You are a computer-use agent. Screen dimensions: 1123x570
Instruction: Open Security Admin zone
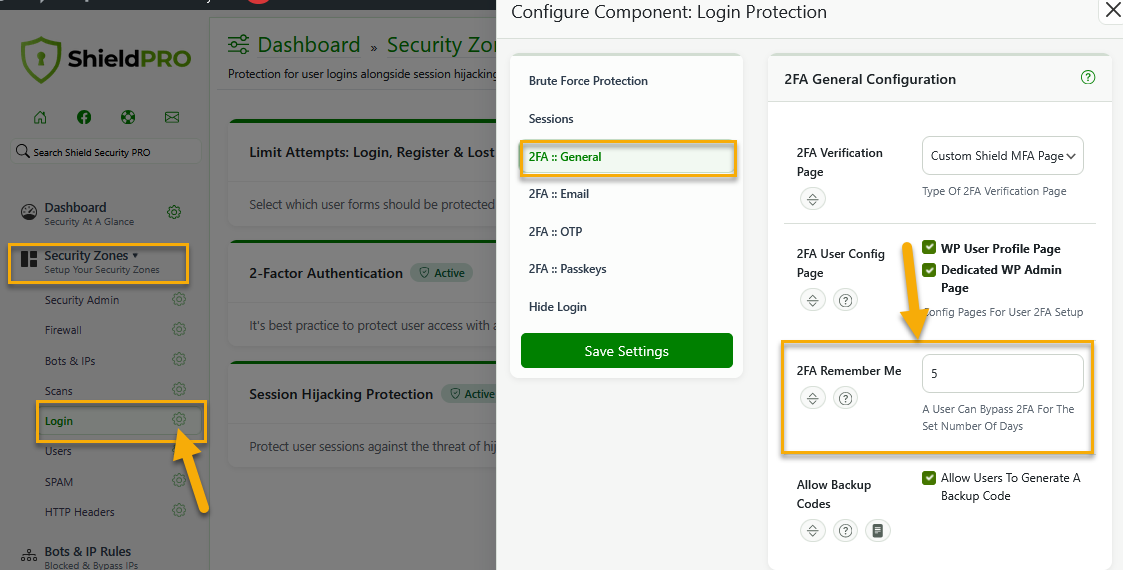[82, 300]
